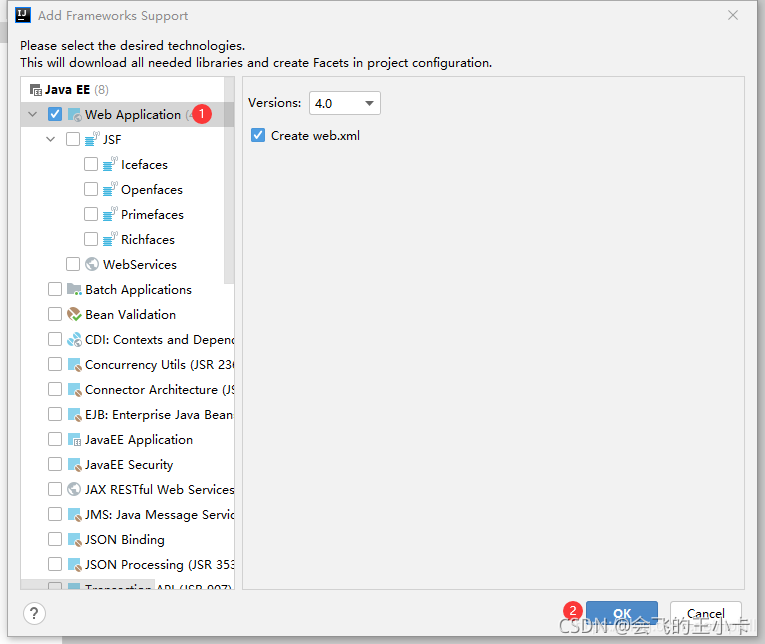Check the Connector Architecture checkbox
This screenshot has width=765, height=644.
(55, 389)
